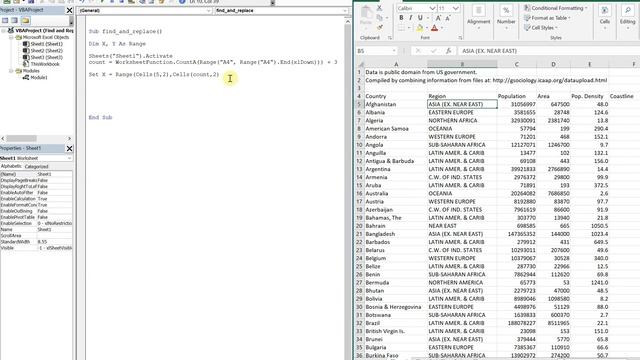This screenshot has height=360, width=640.
Task: Click the Copy icon in Excel Clipboard
Action: tap(380, 18)
